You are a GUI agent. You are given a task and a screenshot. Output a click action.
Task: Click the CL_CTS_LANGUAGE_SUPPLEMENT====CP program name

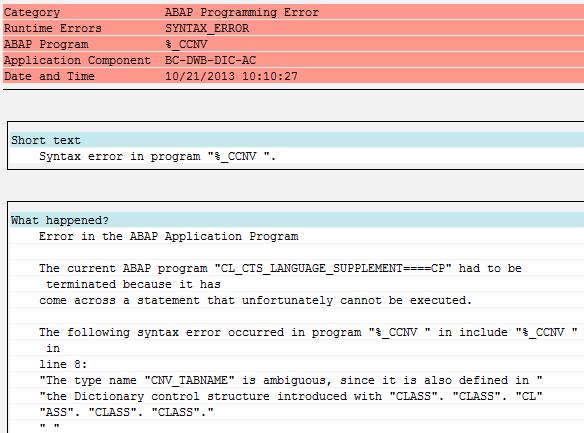[x=333, y=268]
